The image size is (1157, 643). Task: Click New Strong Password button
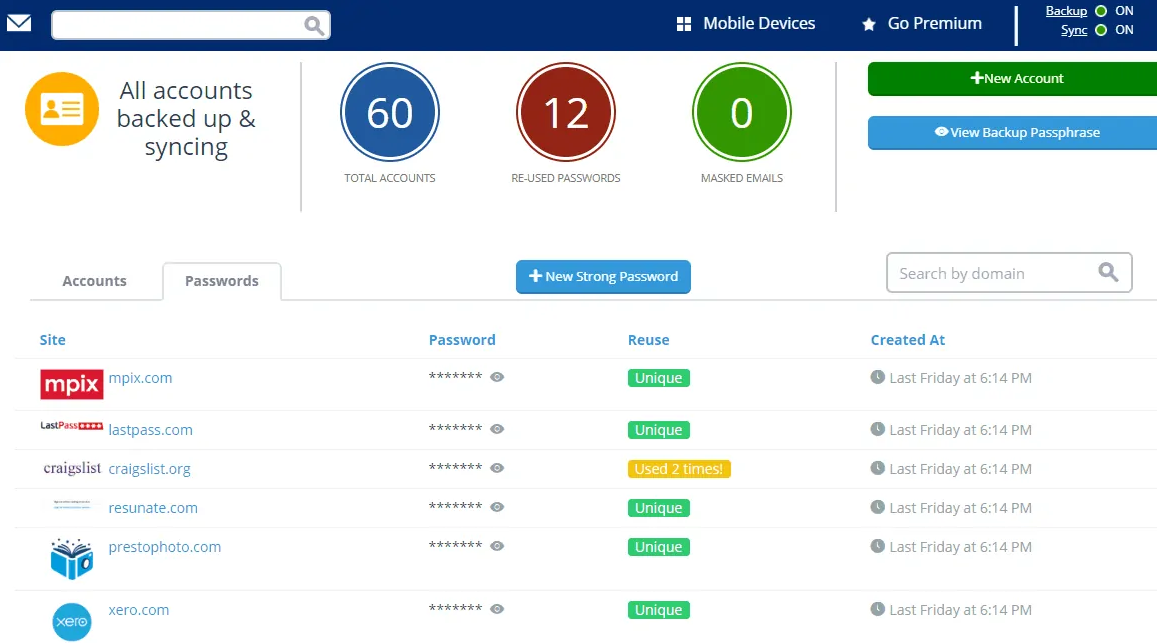click(603, 277)
